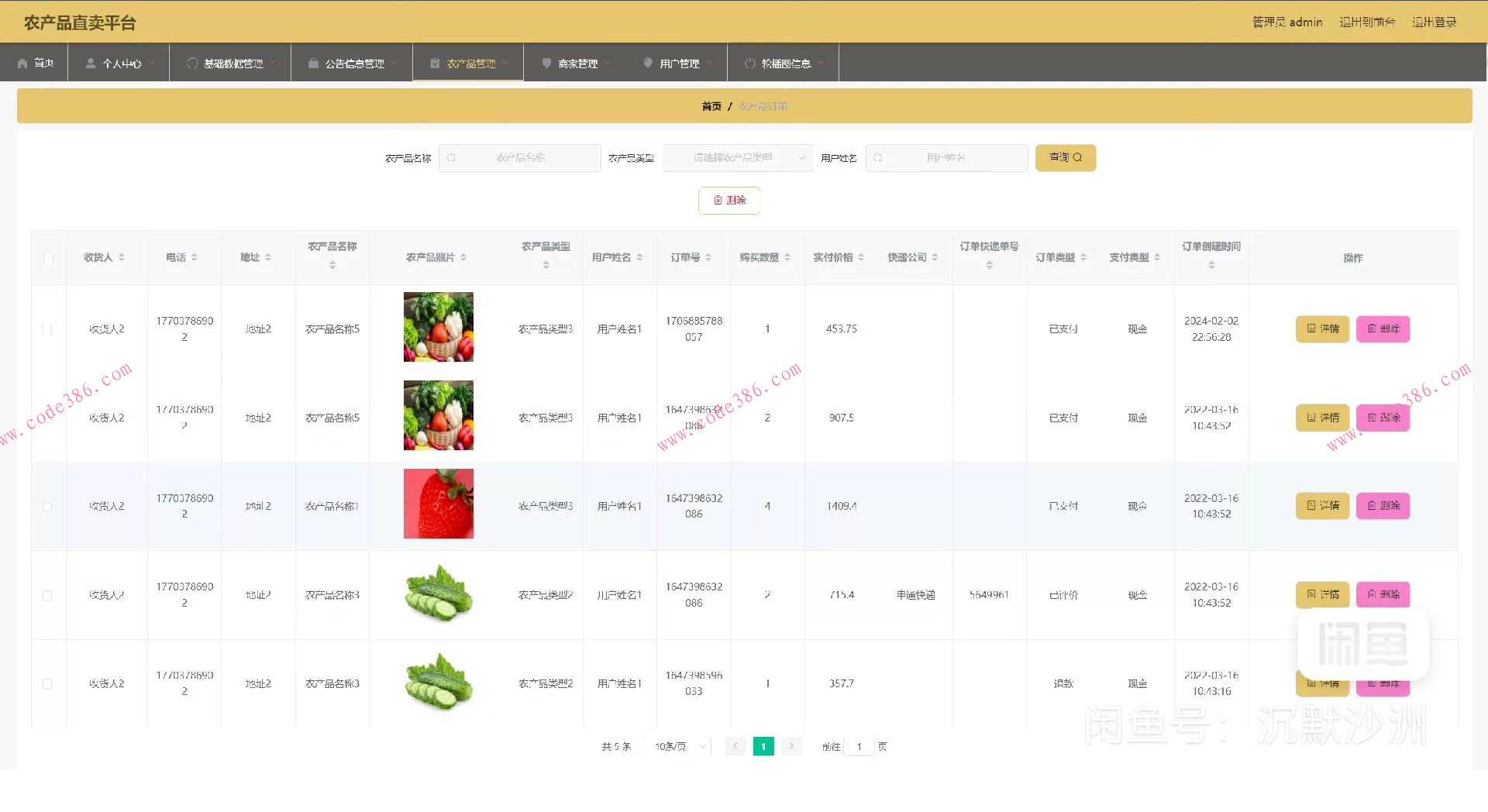
Task: Click inside the 用户姓名 search input field
Action: [945, 157]
